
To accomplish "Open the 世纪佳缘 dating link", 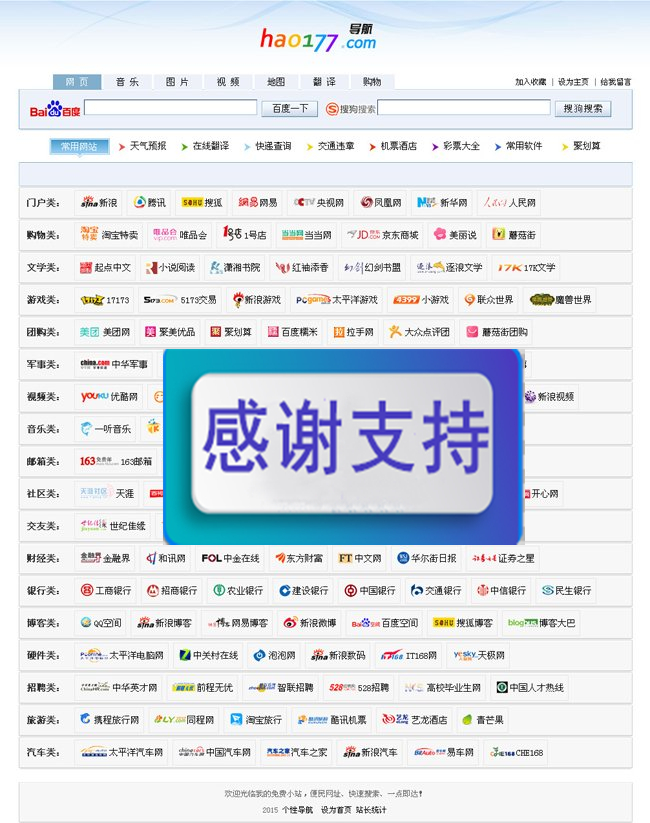I will coord(113,526).
